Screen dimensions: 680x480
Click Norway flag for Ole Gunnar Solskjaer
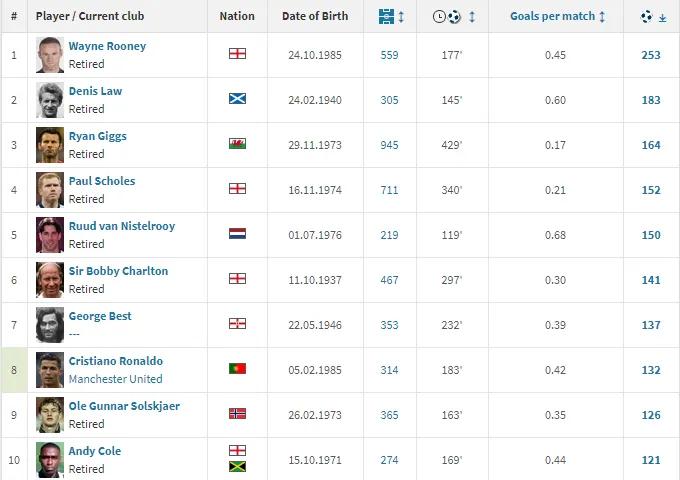[237, 414]
